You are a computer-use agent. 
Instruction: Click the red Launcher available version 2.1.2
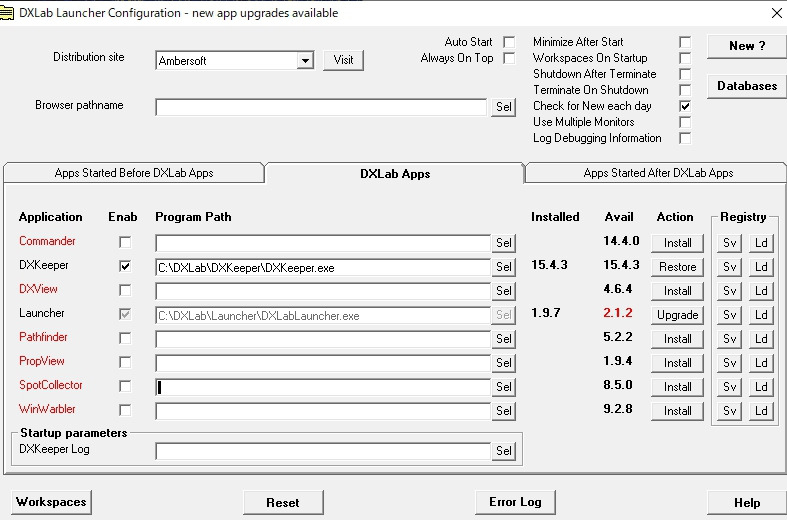(x=618, y=313)
